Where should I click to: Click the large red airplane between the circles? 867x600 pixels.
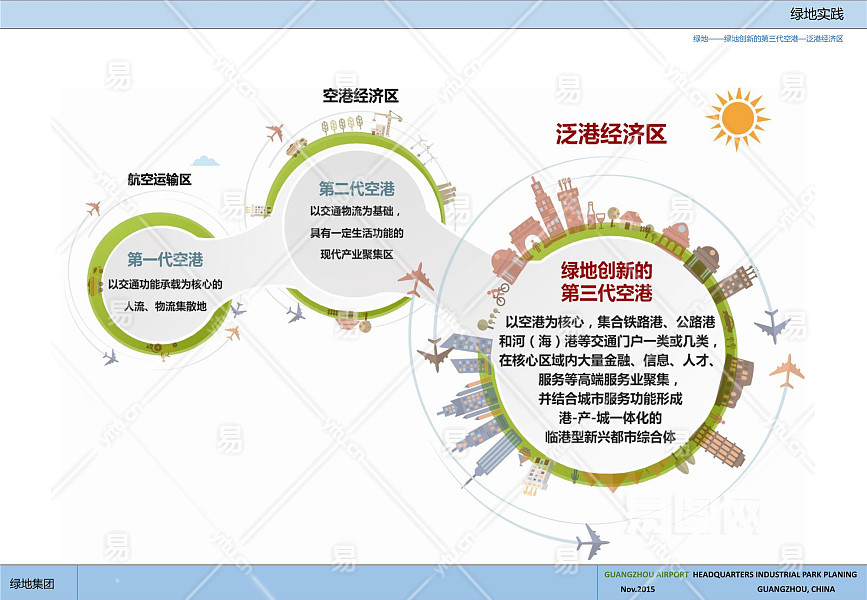point(416,279)
